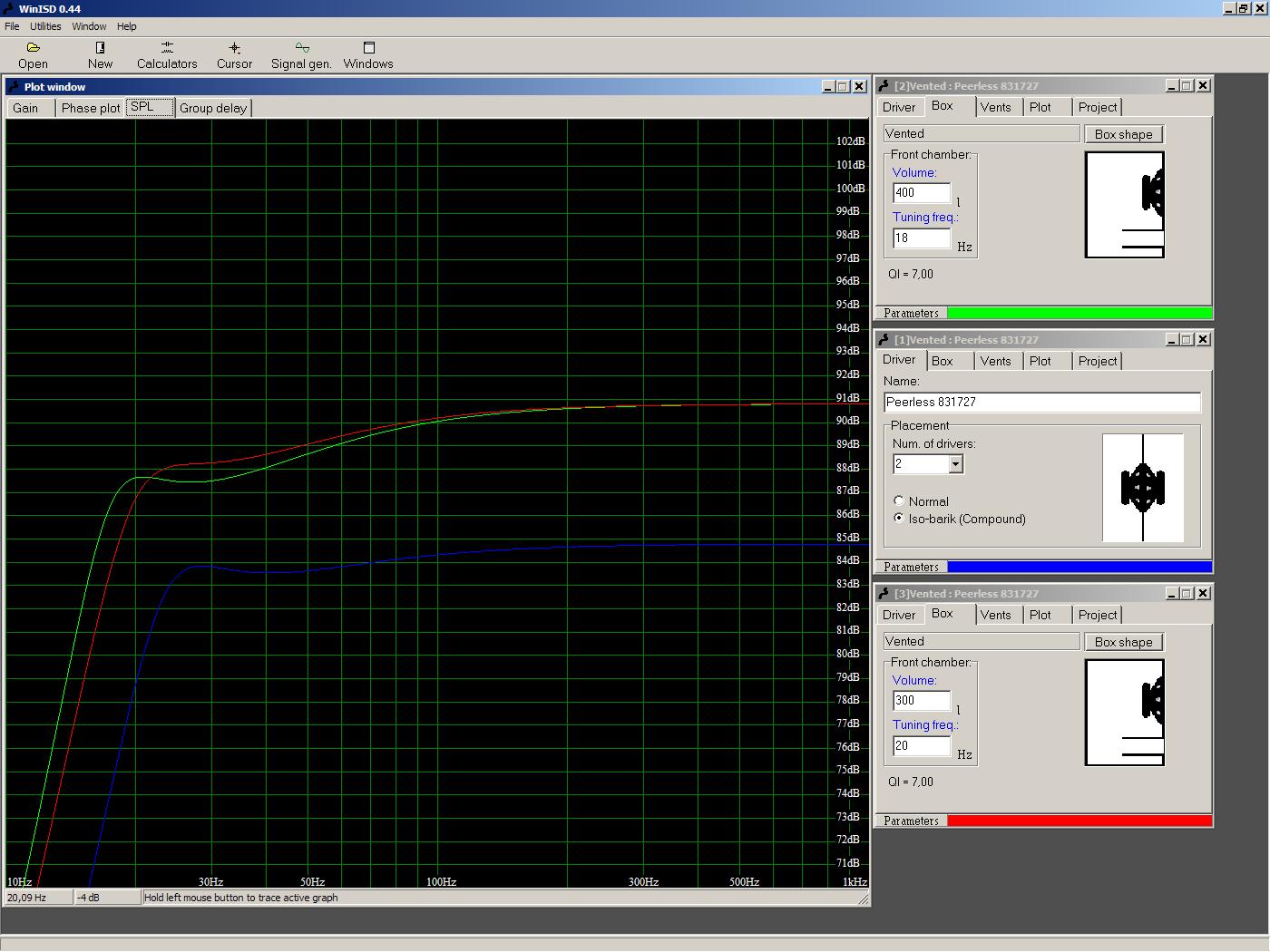This screenshot has width=1270, height=952.
Task: Click the red project color bar
Action: point(1079,821)
